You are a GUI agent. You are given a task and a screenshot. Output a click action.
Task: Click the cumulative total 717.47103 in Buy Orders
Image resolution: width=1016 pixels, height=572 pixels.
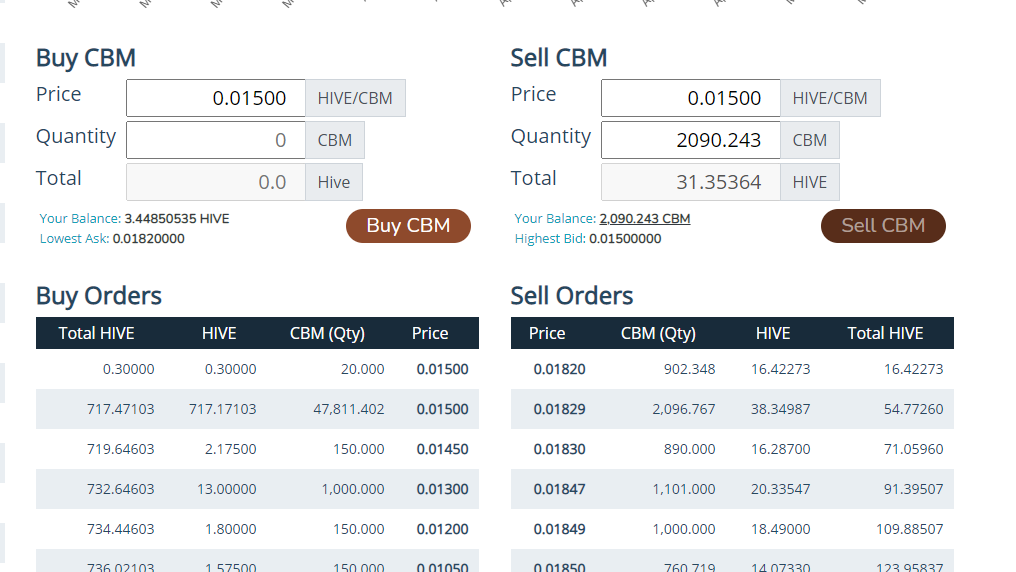(x=121, y=409)
